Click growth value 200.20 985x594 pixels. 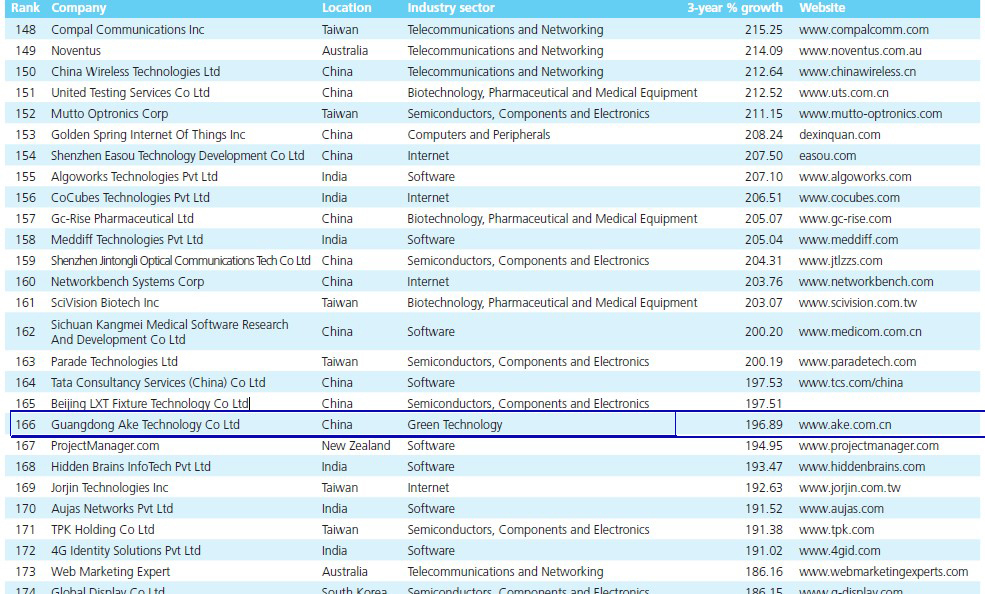click(x=764, y=332)
